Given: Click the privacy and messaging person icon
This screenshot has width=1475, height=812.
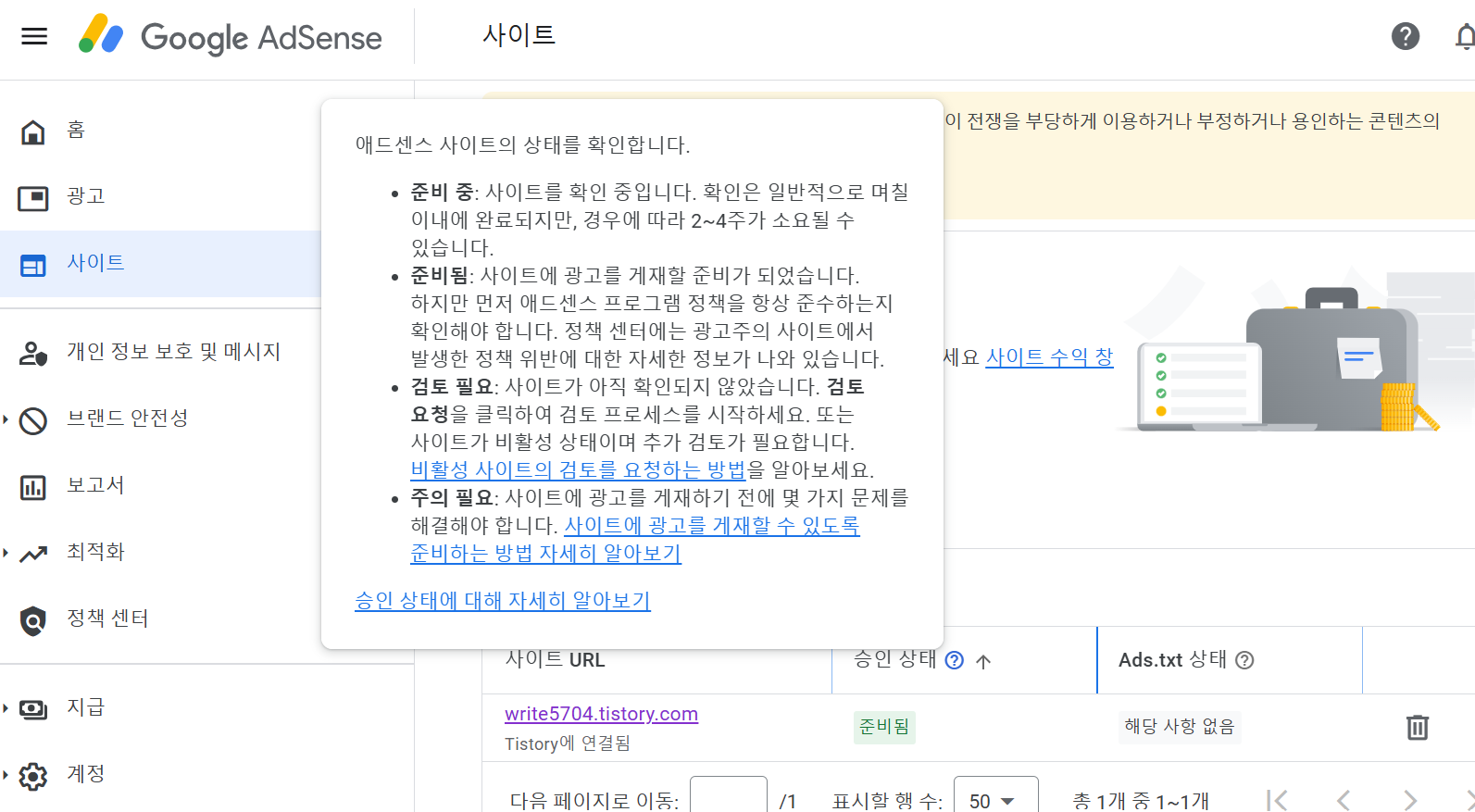Looking at the screenshot, I should click(x=33, y=354).
